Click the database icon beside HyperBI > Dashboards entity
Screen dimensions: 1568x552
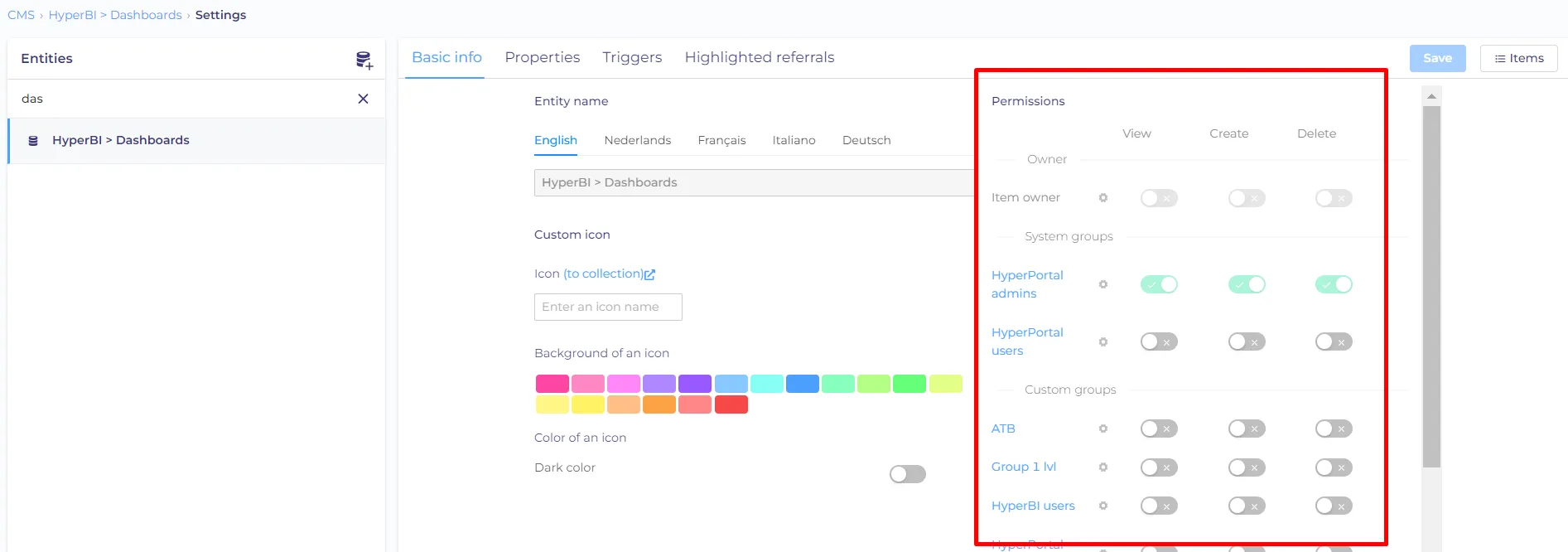(x=33, y=141)
